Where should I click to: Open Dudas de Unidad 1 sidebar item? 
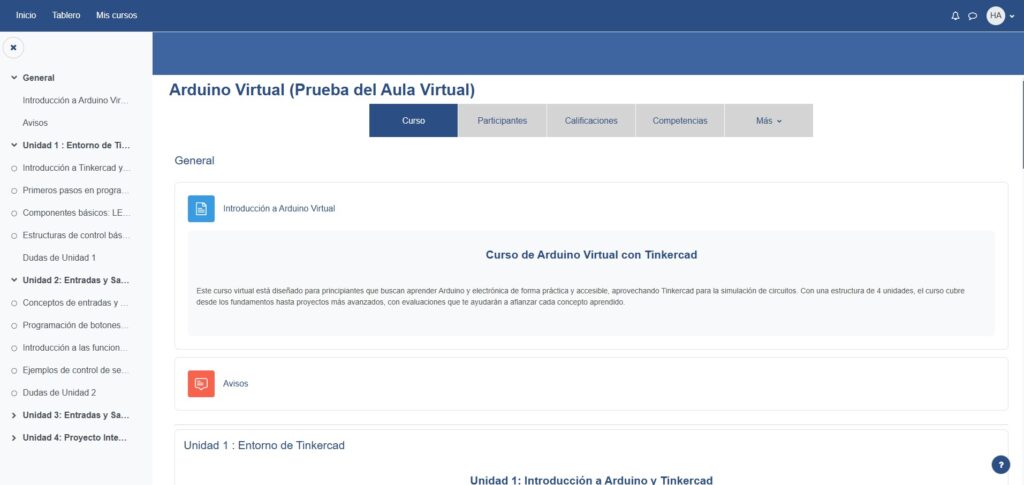(59, 258)
